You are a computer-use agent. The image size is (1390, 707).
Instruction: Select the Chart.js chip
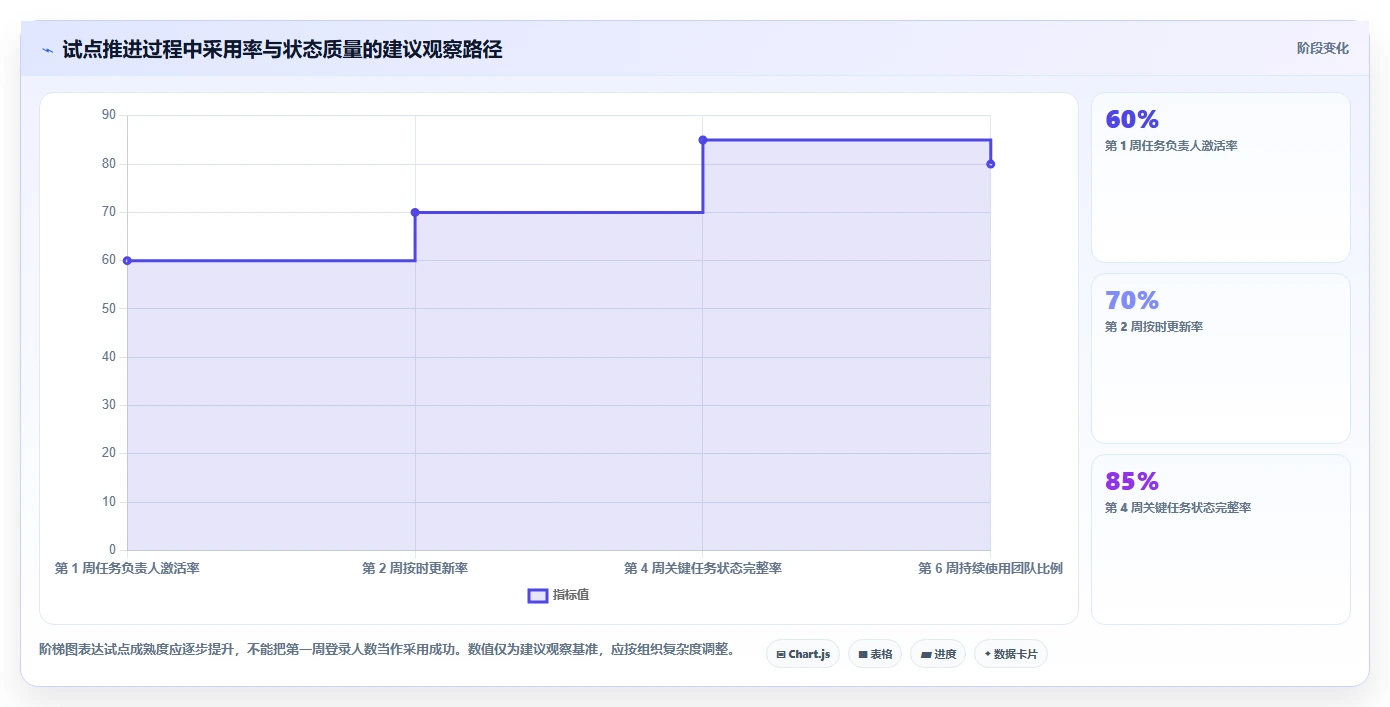tap(803, 654)
